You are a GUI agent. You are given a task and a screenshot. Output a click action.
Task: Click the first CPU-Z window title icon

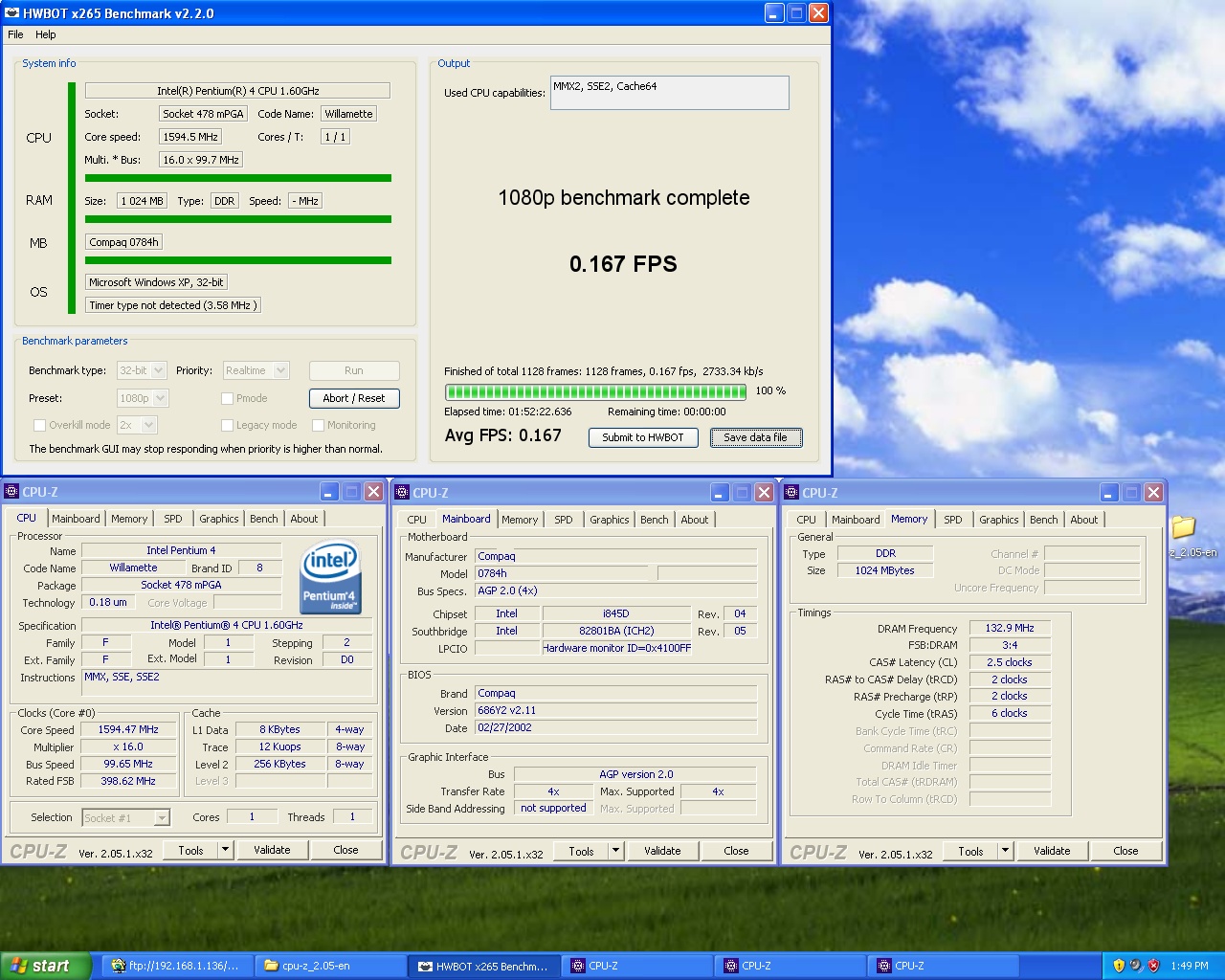pyautogui.click(x=11, y=492)
